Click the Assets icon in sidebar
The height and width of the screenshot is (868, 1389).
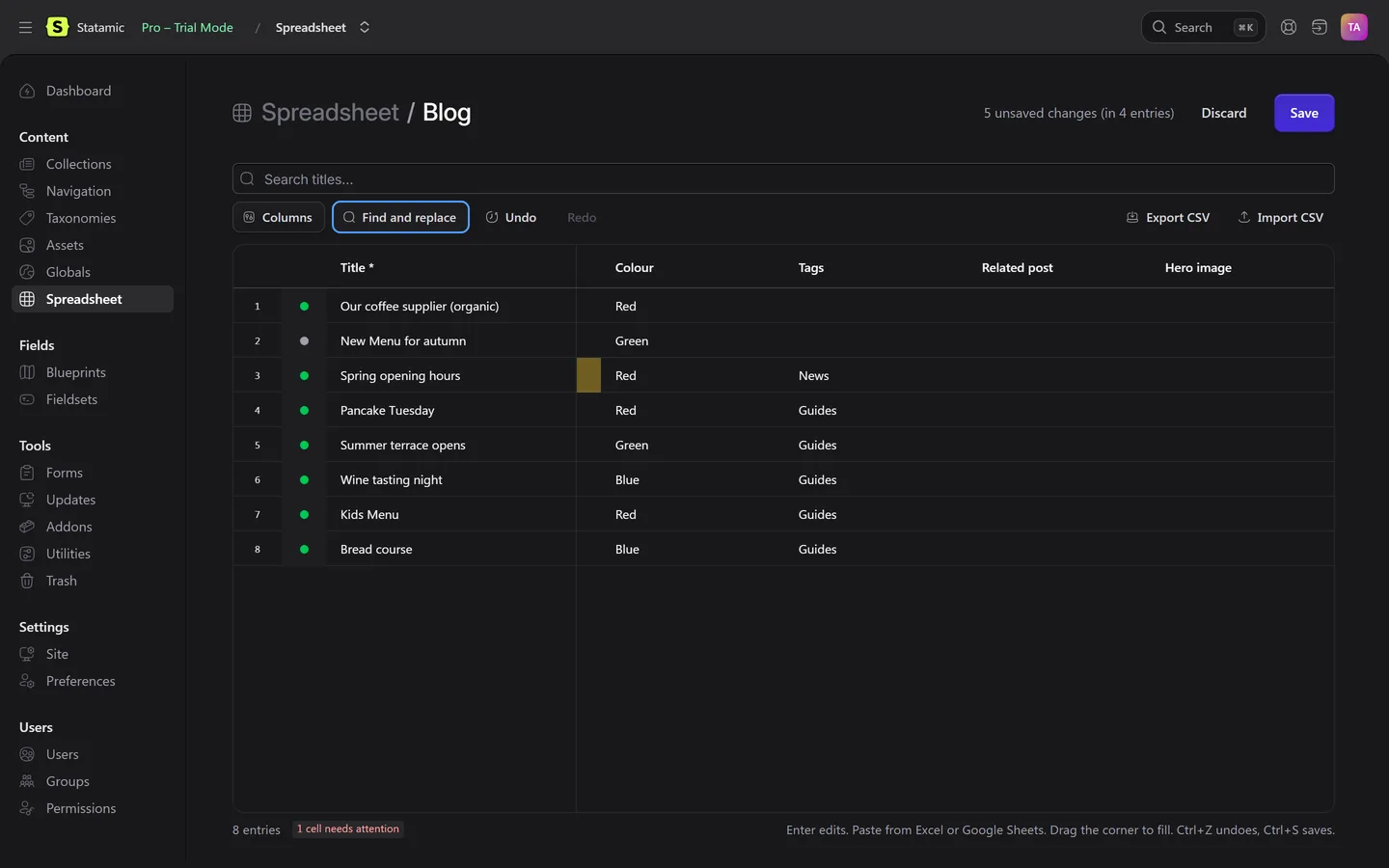[x=27, y=245]
